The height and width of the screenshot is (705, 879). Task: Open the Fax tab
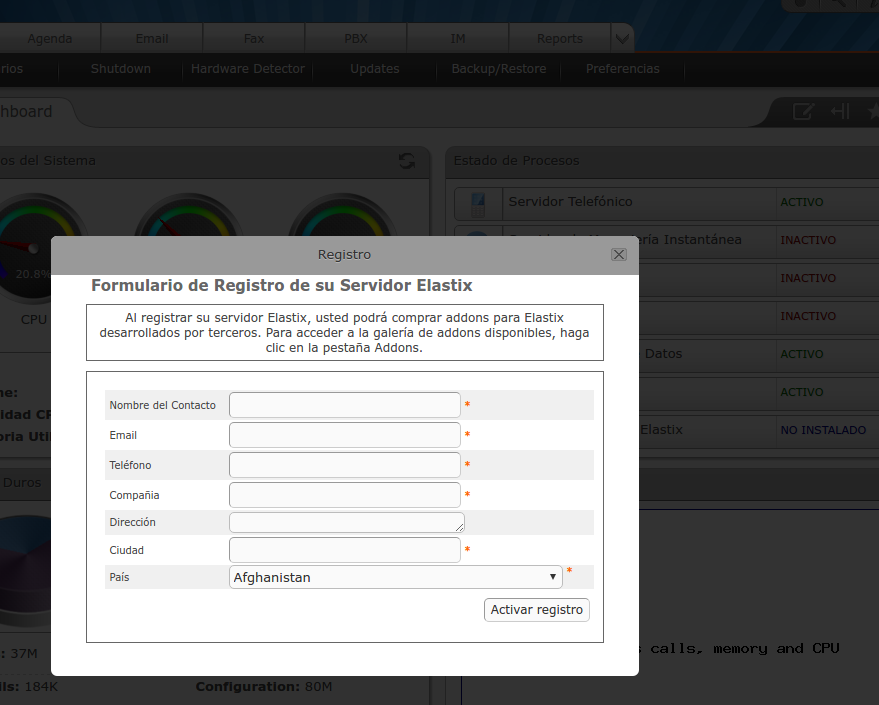coord(254,39)
